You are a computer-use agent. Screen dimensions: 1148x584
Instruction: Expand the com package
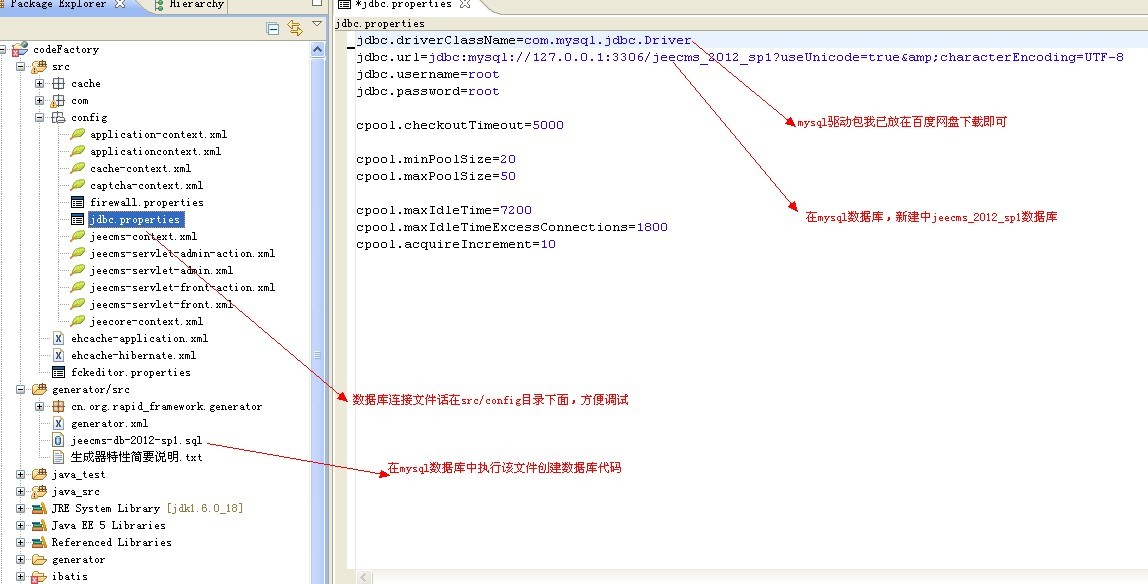[x=40, y=100]
